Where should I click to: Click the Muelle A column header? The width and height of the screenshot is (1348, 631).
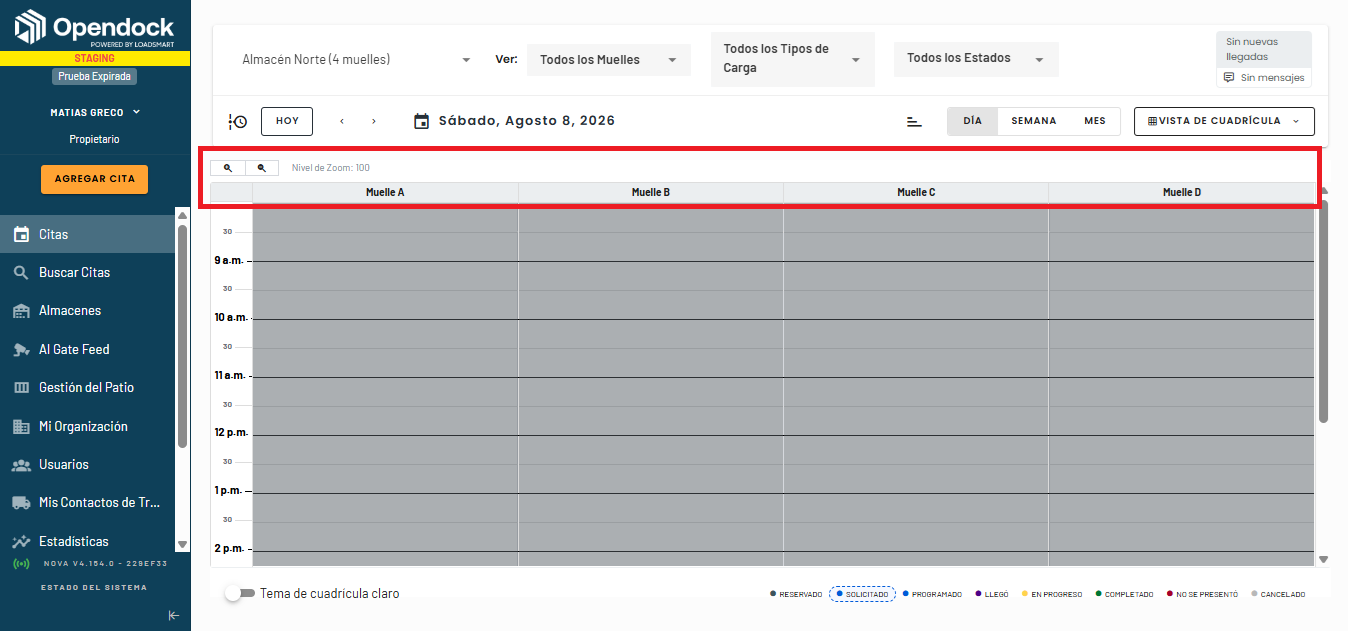(x=385, y=192)
